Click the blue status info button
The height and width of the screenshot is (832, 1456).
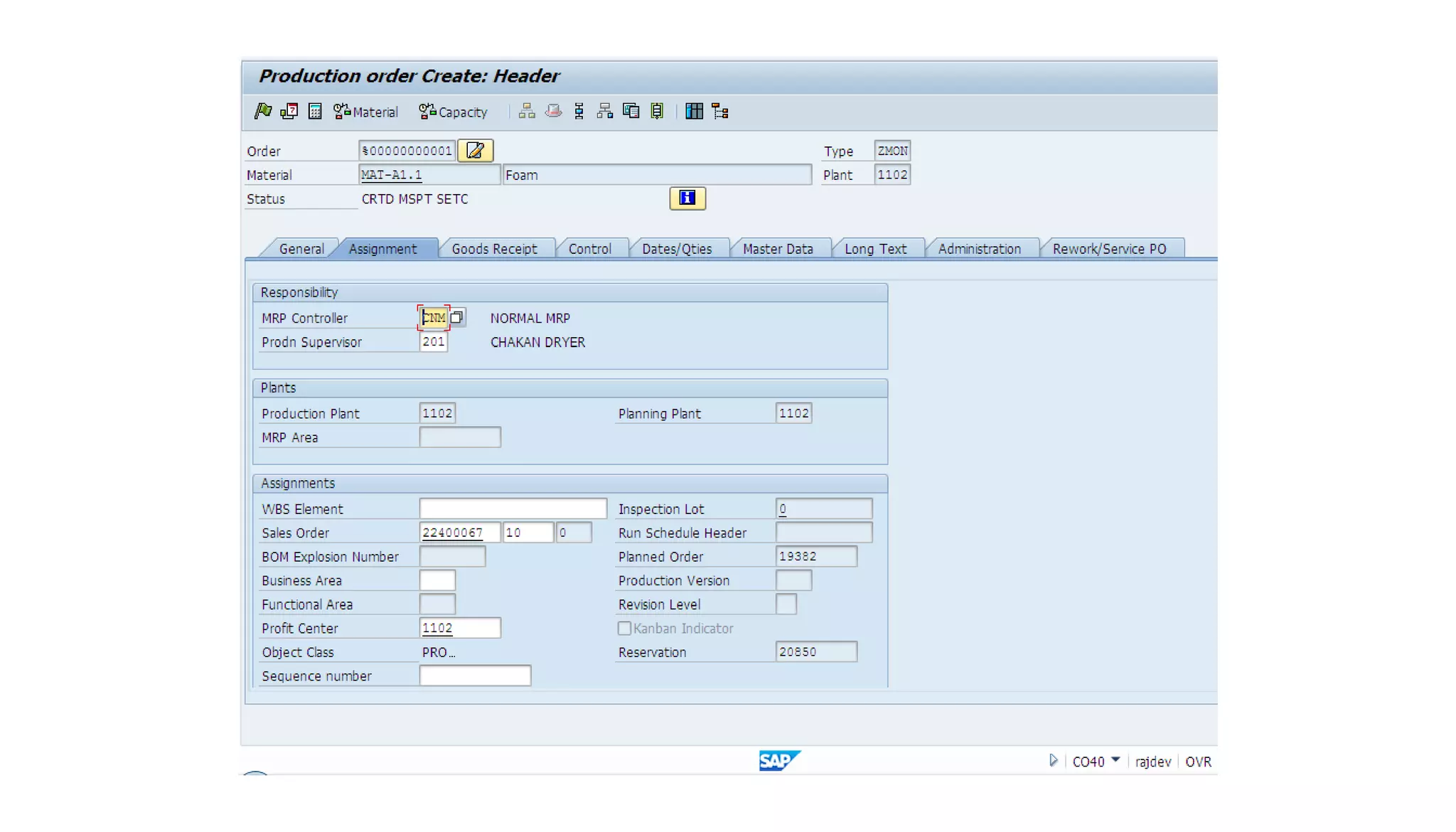tap(687, 198)
